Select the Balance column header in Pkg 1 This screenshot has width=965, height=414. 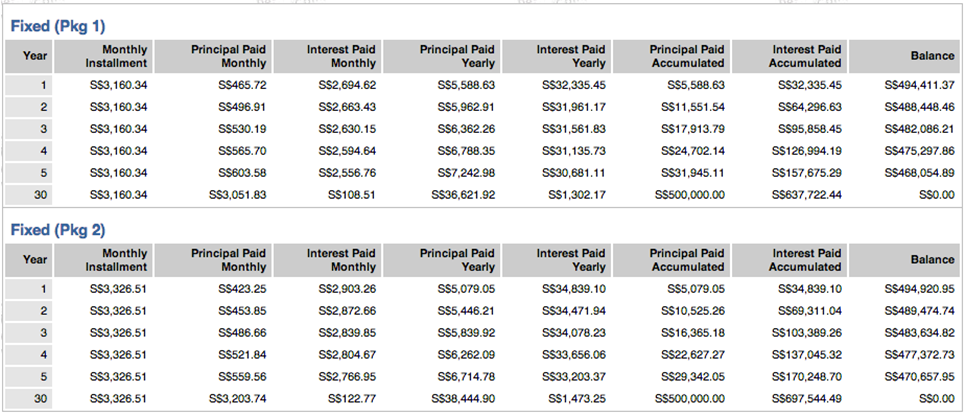(x=904, y=56)
